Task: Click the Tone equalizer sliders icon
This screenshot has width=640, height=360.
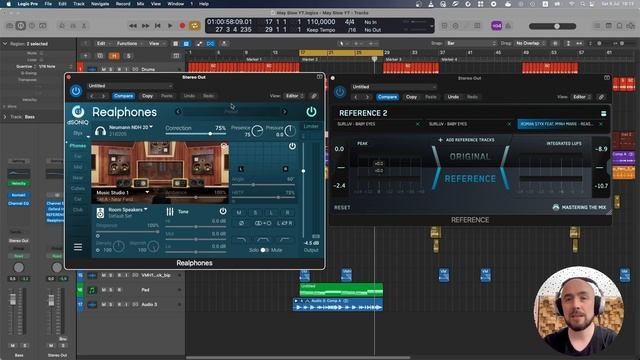Action: 170,211
